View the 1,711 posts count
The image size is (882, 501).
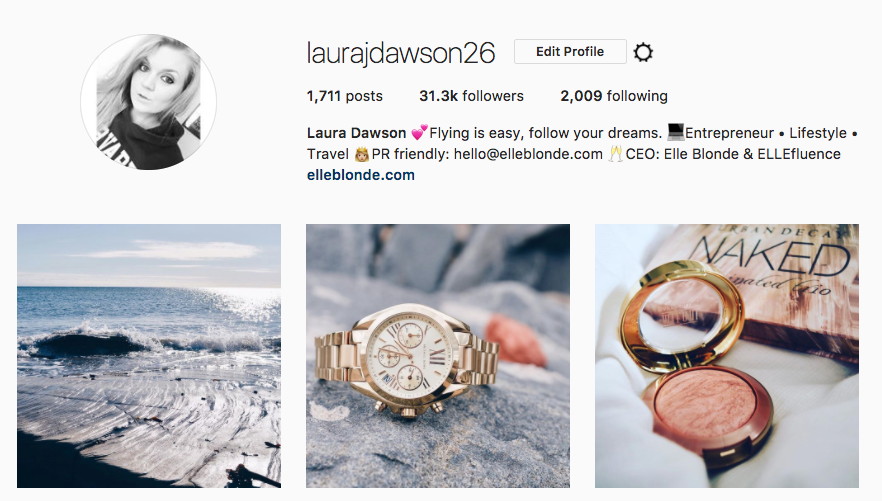pyautogui.click(x=344, y=96)
